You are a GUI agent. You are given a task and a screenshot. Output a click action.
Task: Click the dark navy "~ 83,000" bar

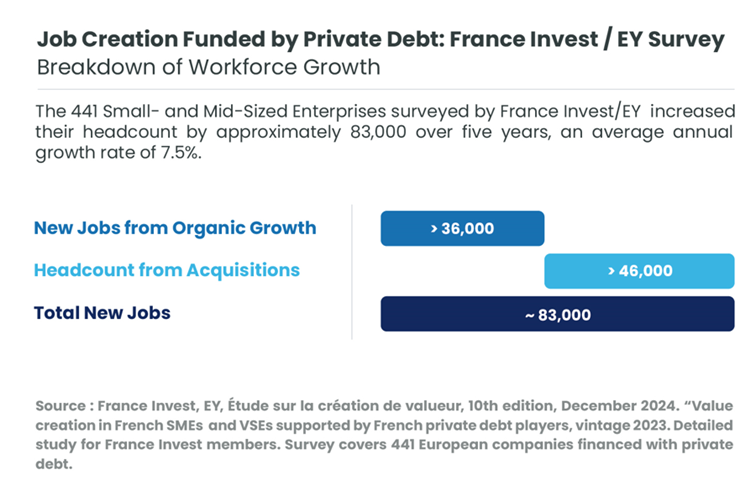[x=558, y=314]
